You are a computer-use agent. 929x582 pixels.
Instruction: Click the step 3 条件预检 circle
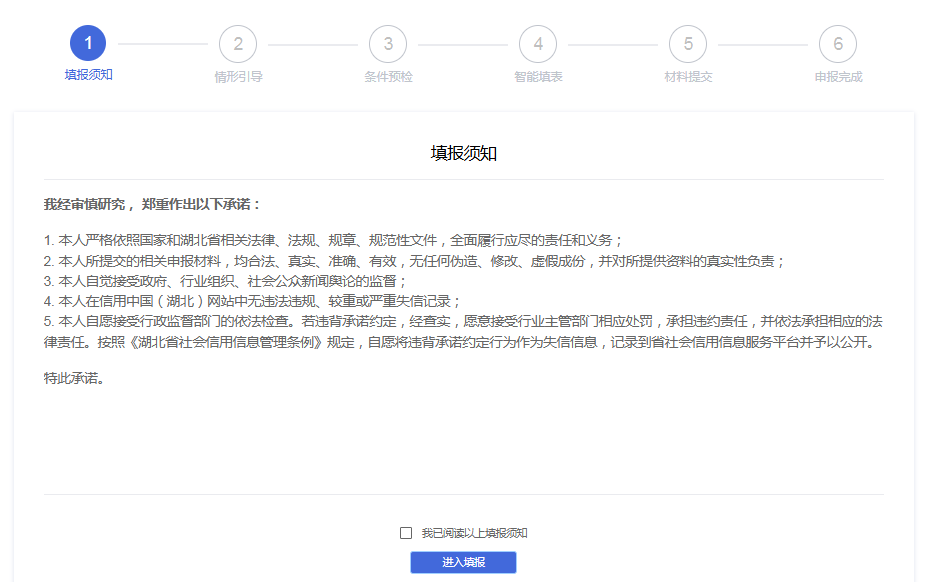[388, 43]
